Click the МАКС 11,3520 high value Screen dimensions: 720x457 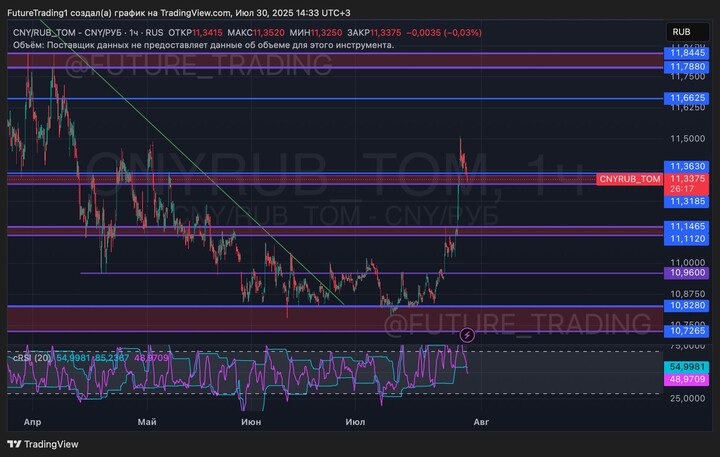256,33
